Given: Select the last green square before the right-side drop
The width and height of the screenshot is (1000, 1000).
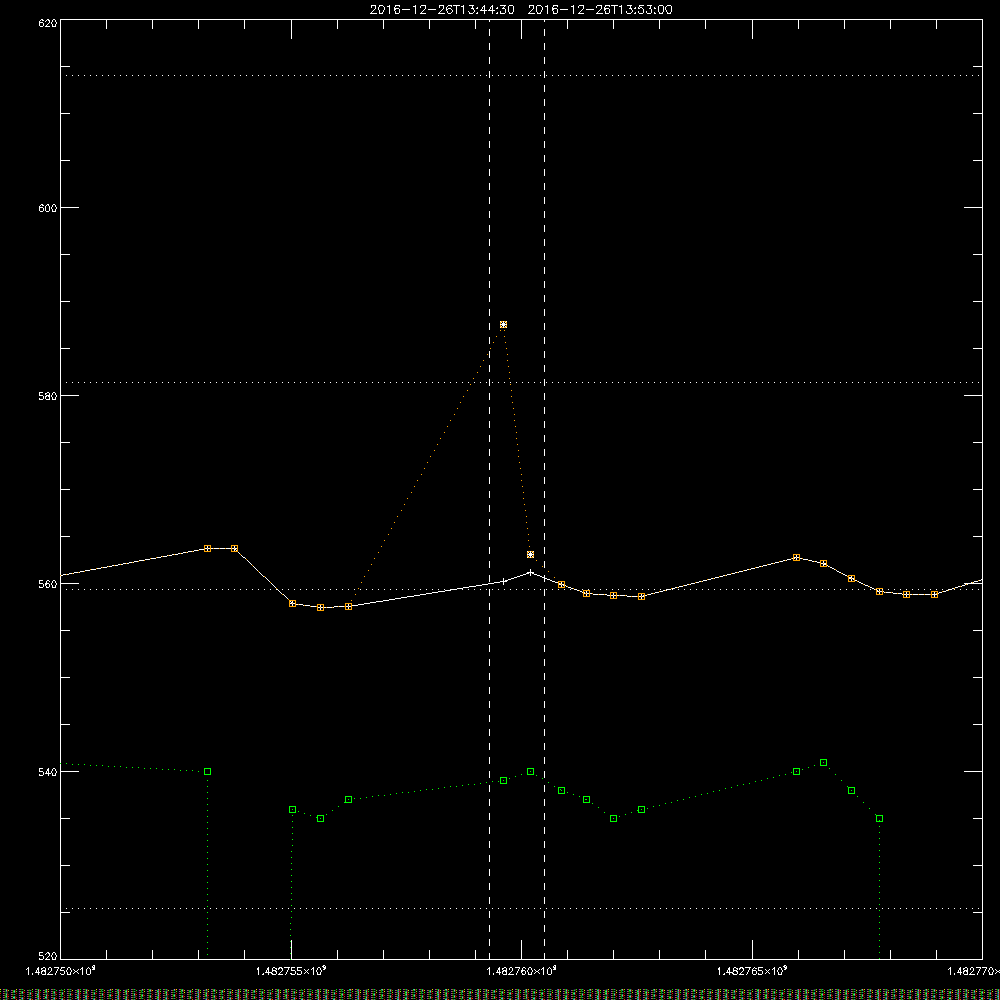Looking at the screenshot, I should tap(879, 819).
